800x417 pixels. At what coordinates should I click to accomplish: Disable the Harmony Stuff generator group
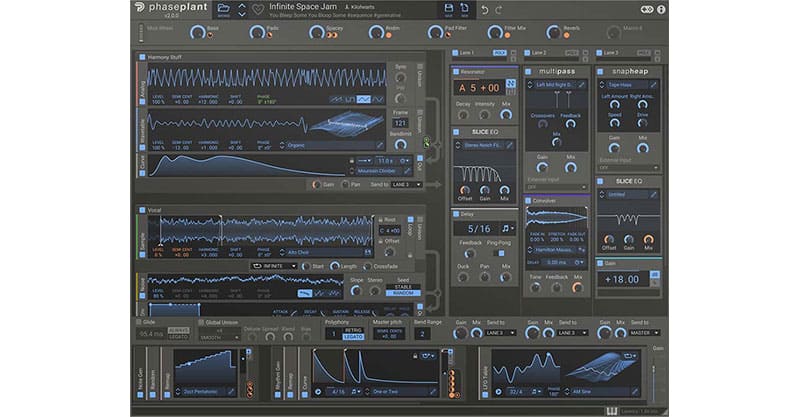(142, 57)
